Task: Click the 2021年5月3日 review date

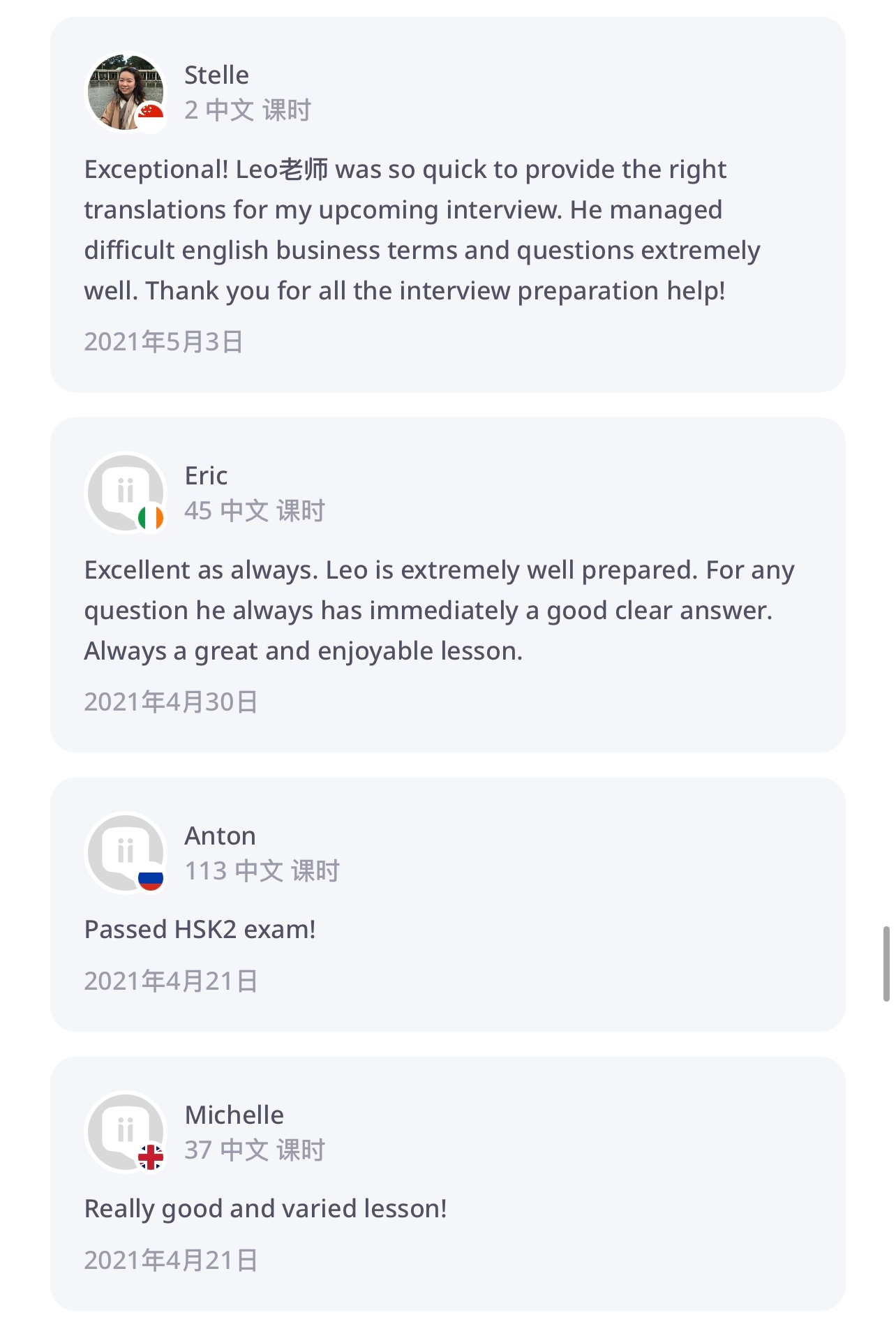Action: (x=163, y=341)
